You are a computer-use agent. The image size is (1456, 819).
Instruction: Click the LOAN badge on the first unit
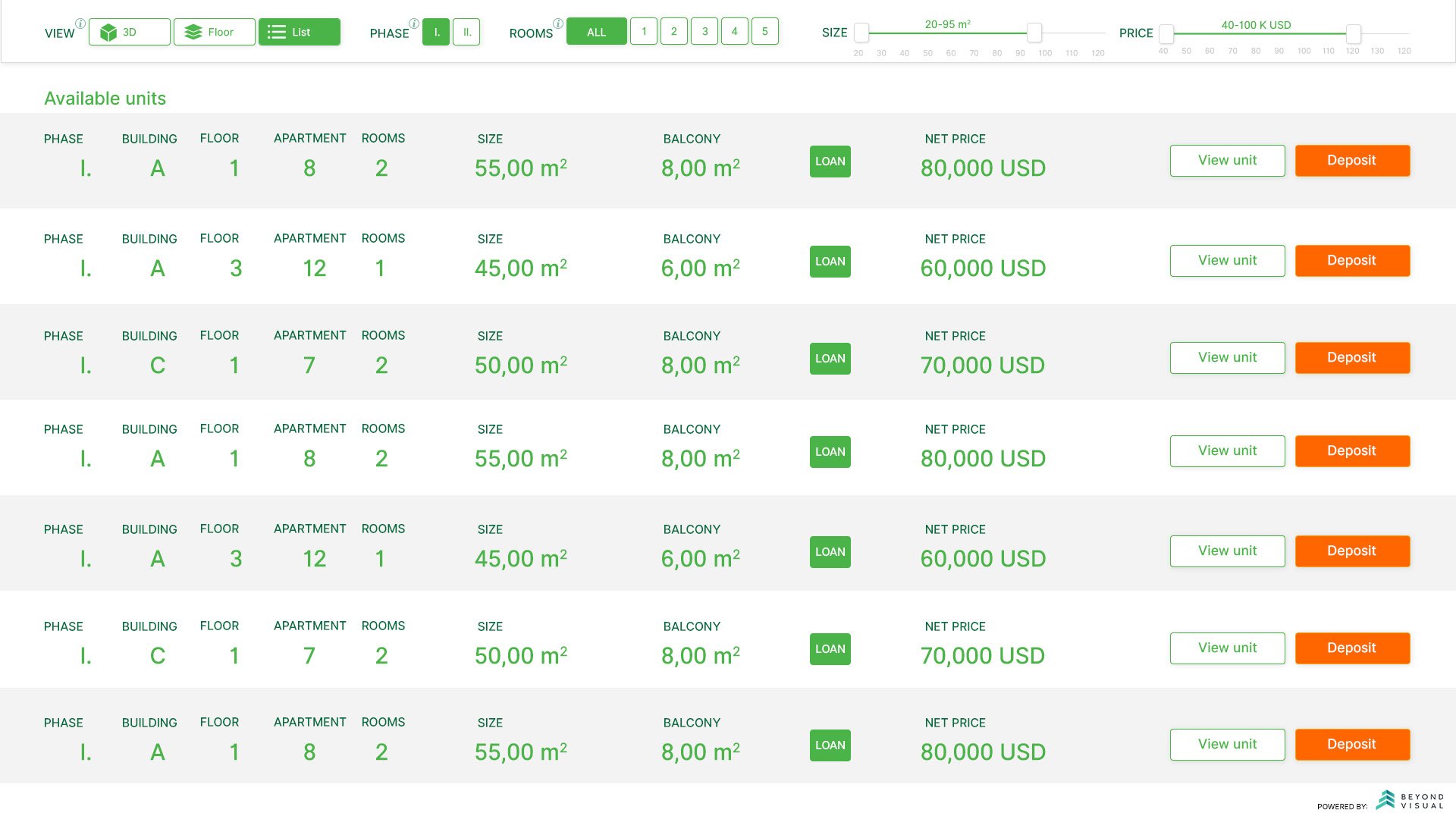tap(830, 162)
